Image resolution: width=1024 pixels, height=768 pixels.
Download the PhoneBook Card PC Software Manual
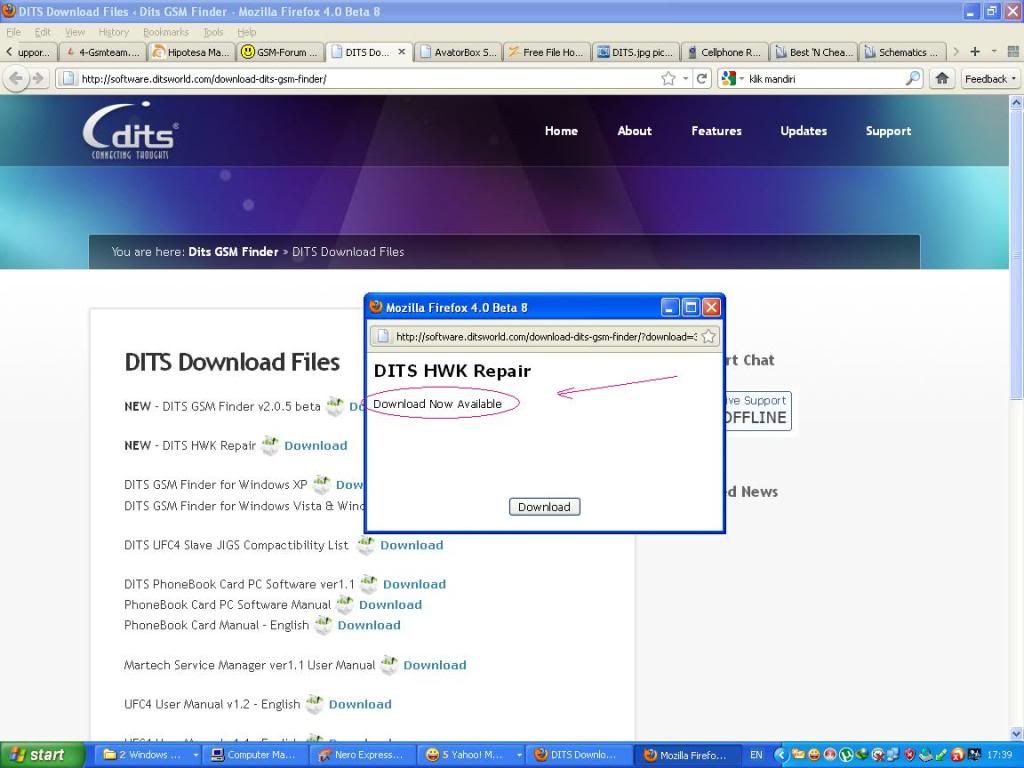pyautogui.click(x=390, y=605)
